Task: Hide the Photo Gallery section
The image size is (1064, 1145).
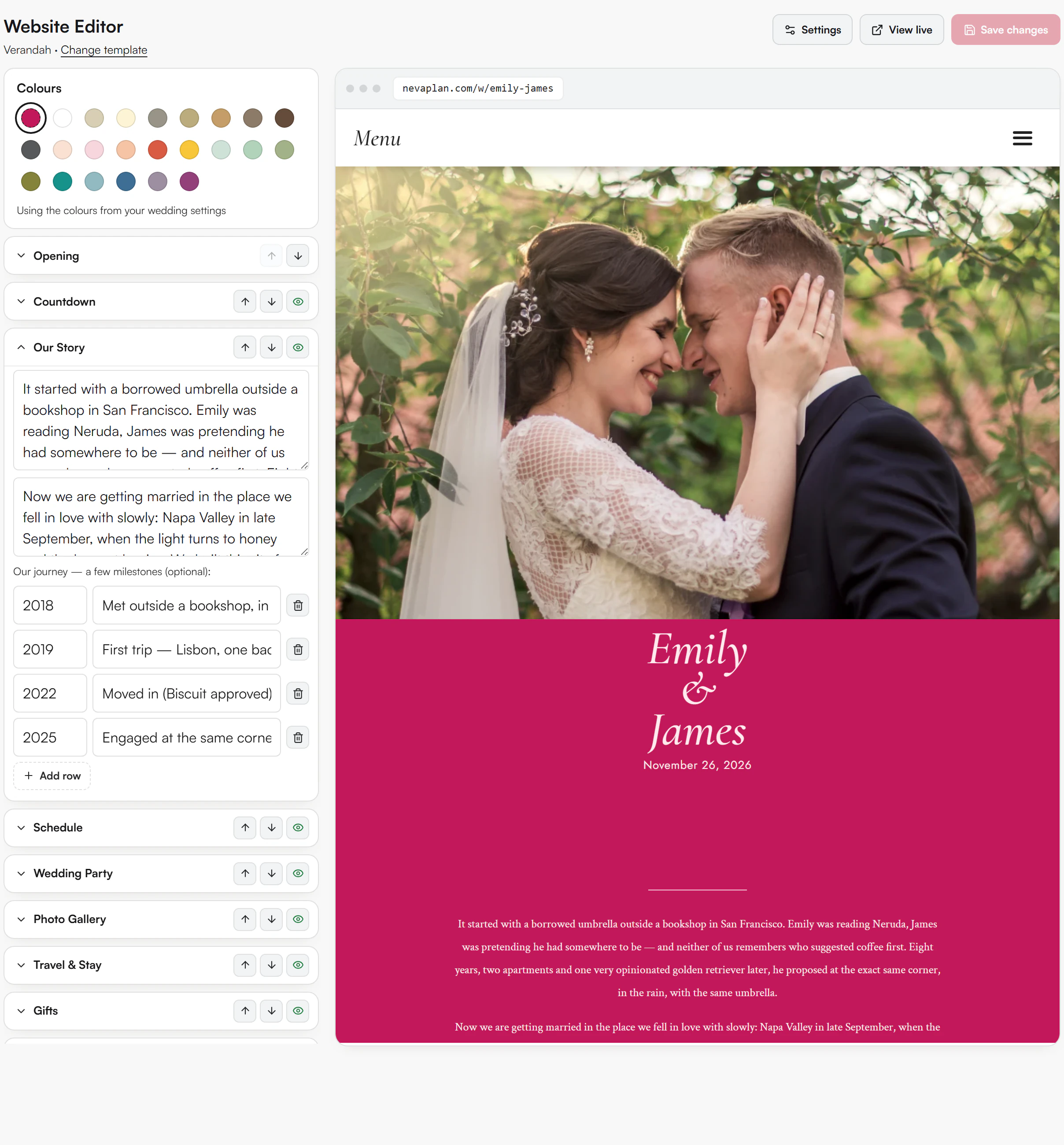Action: (x=298, y=919)
